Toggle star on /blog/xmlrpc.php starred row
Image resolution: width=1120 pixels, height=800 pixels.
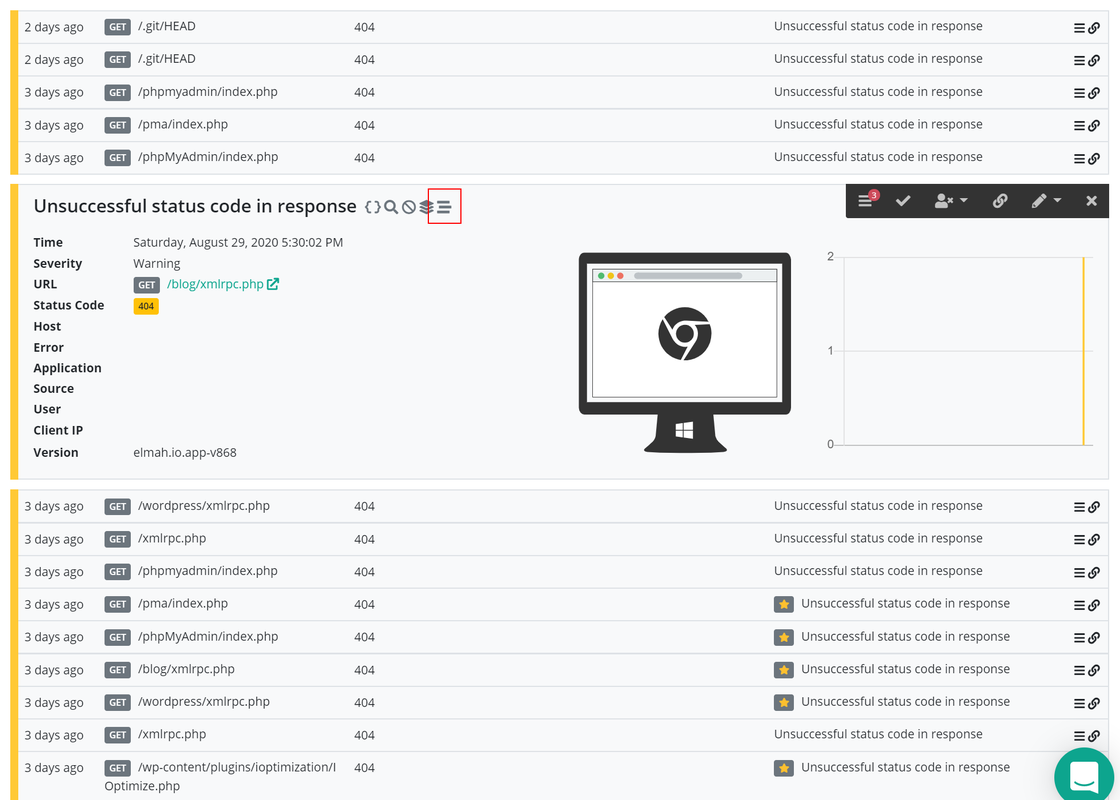pos(784,670)
